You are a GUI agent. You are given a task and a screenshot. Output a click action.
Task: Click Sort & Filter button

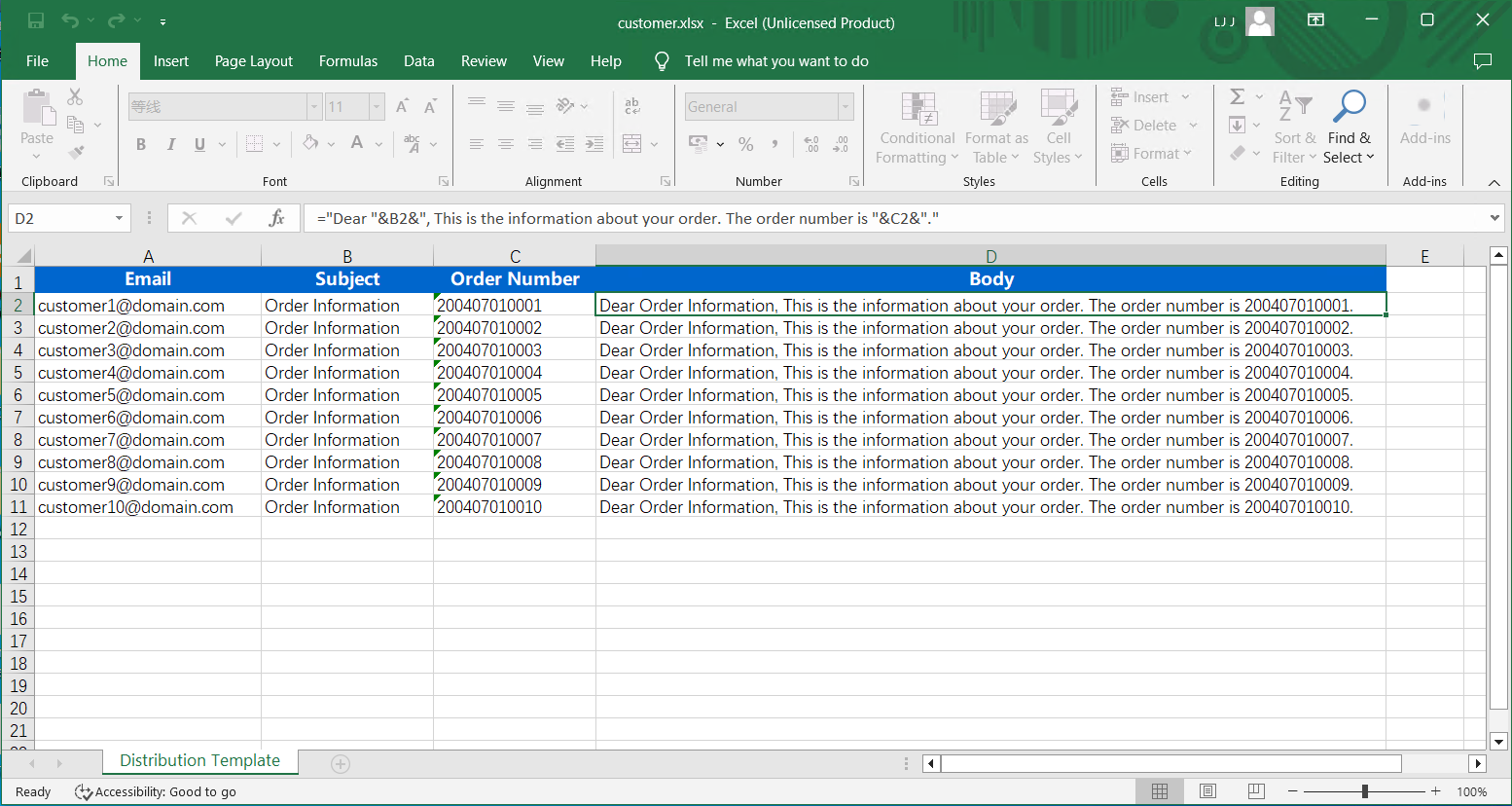[1294, 128]
